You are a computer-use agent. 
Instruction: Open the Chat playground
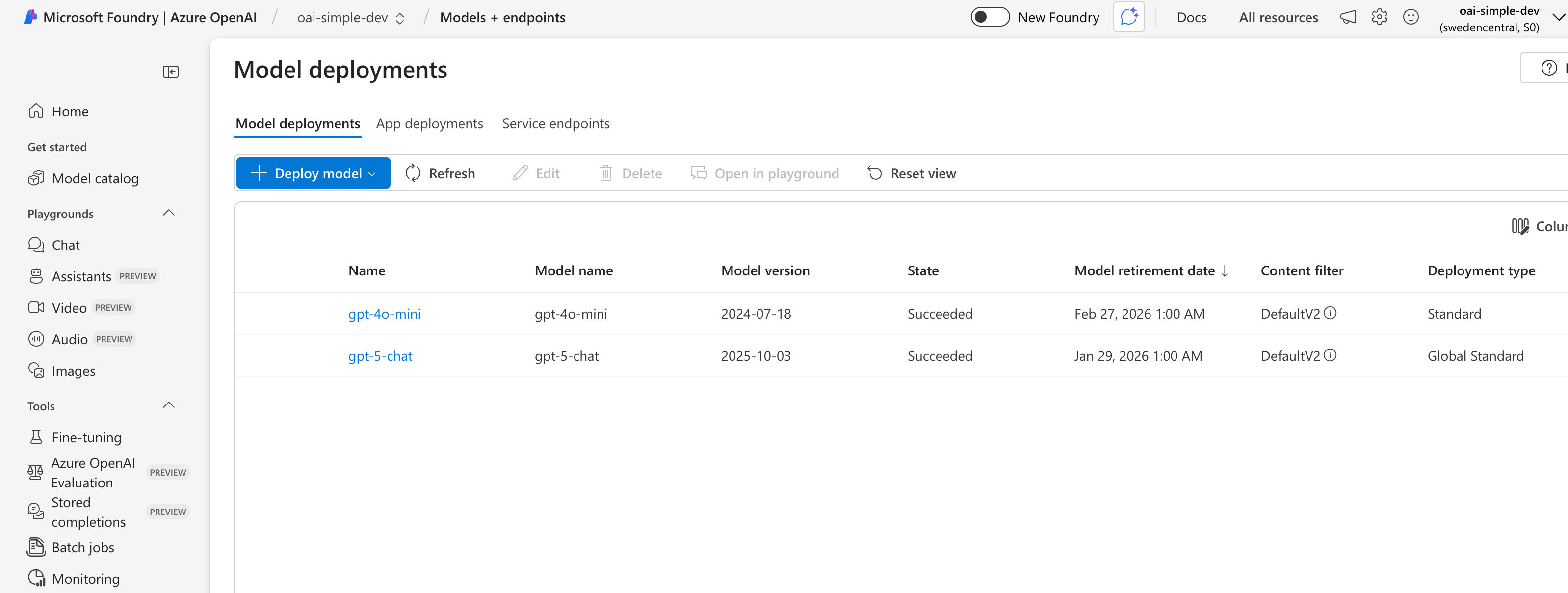point(53,245)
